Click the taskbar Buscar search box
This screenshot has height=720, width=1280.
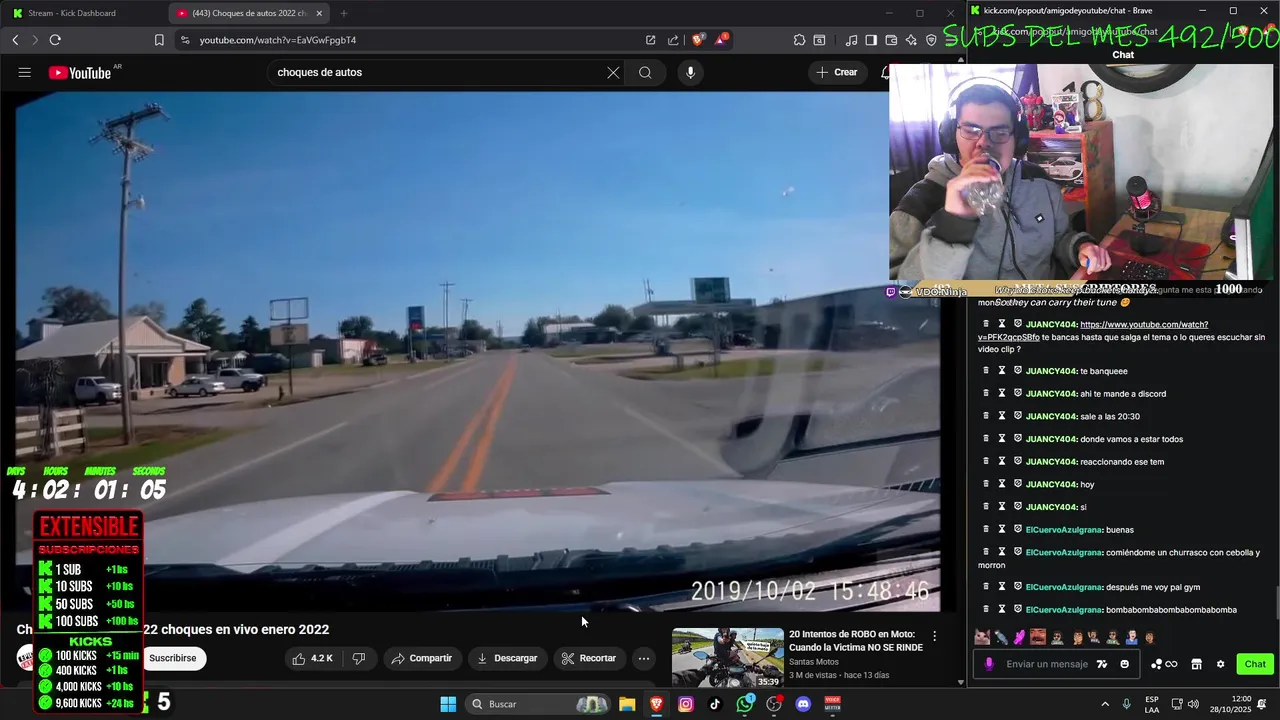(x=540, y=704)
